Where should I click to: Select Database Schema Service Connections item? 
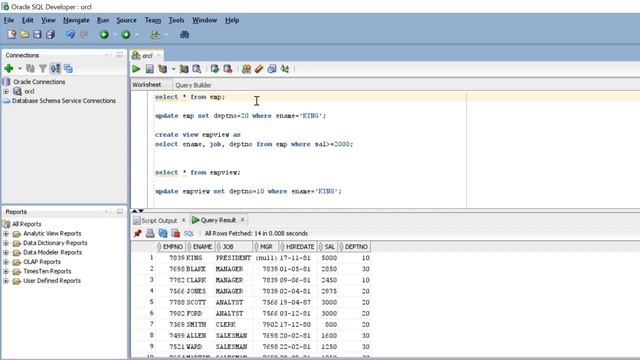(64, 101)
